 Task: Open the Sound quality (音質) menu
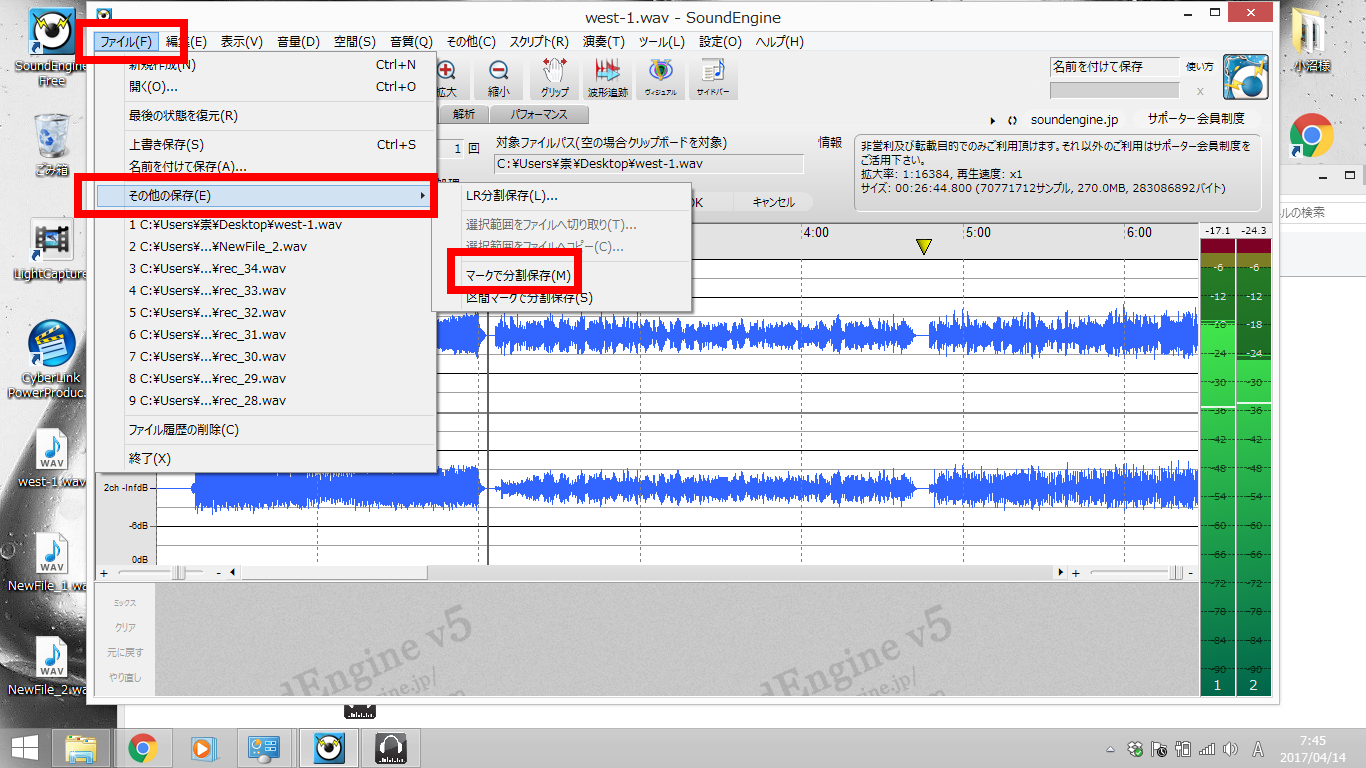point(411,42)
